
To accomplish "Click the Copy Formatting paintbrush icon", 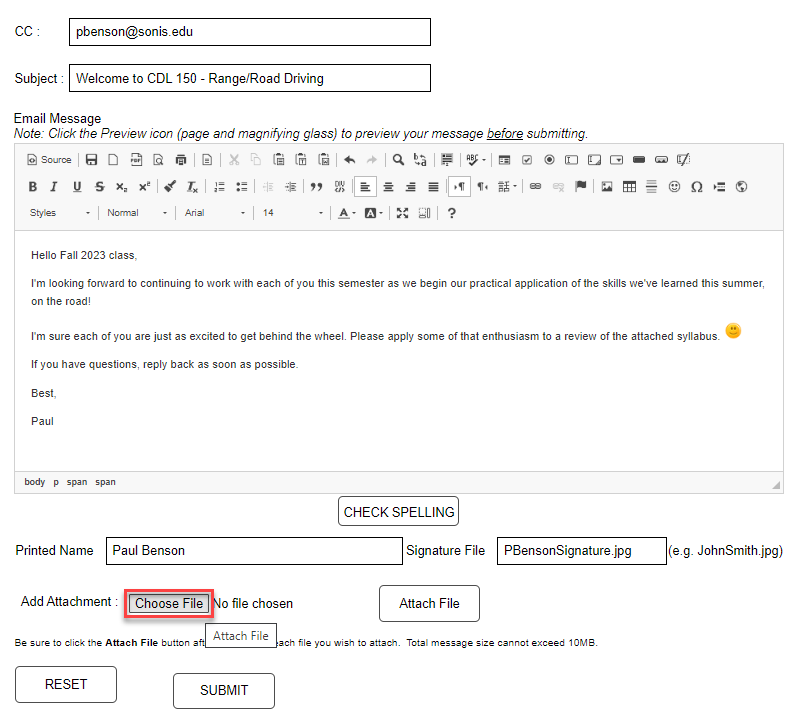I will [x=170, y=187].
